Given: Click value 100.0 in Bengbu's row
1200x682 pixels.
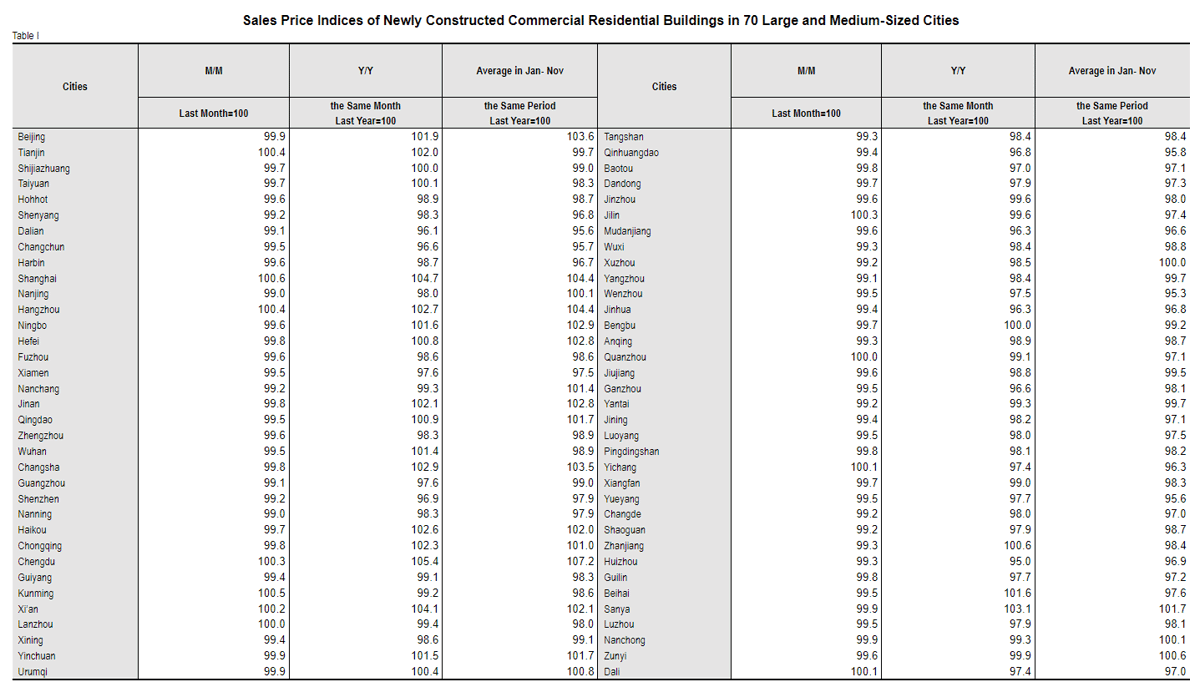Looking at the screenshot, I should click(x=1018, y=326).
